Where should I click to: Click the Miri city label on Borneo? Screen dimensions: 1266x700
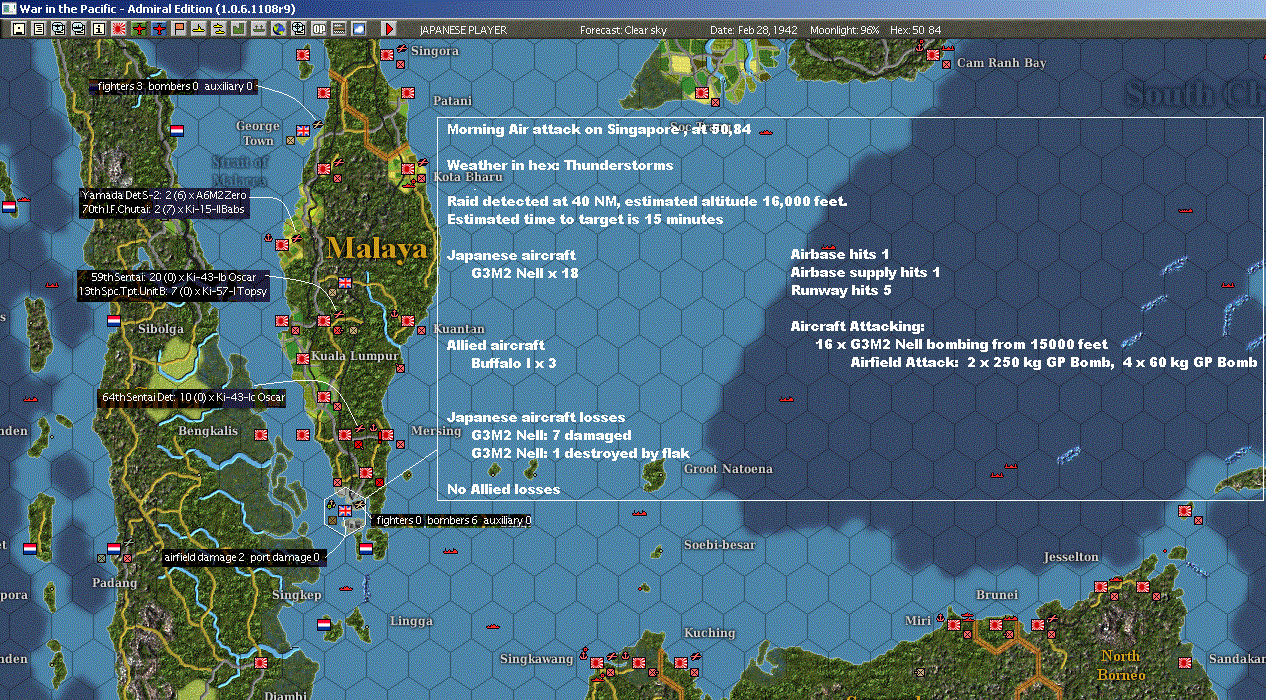click(916, 620)
